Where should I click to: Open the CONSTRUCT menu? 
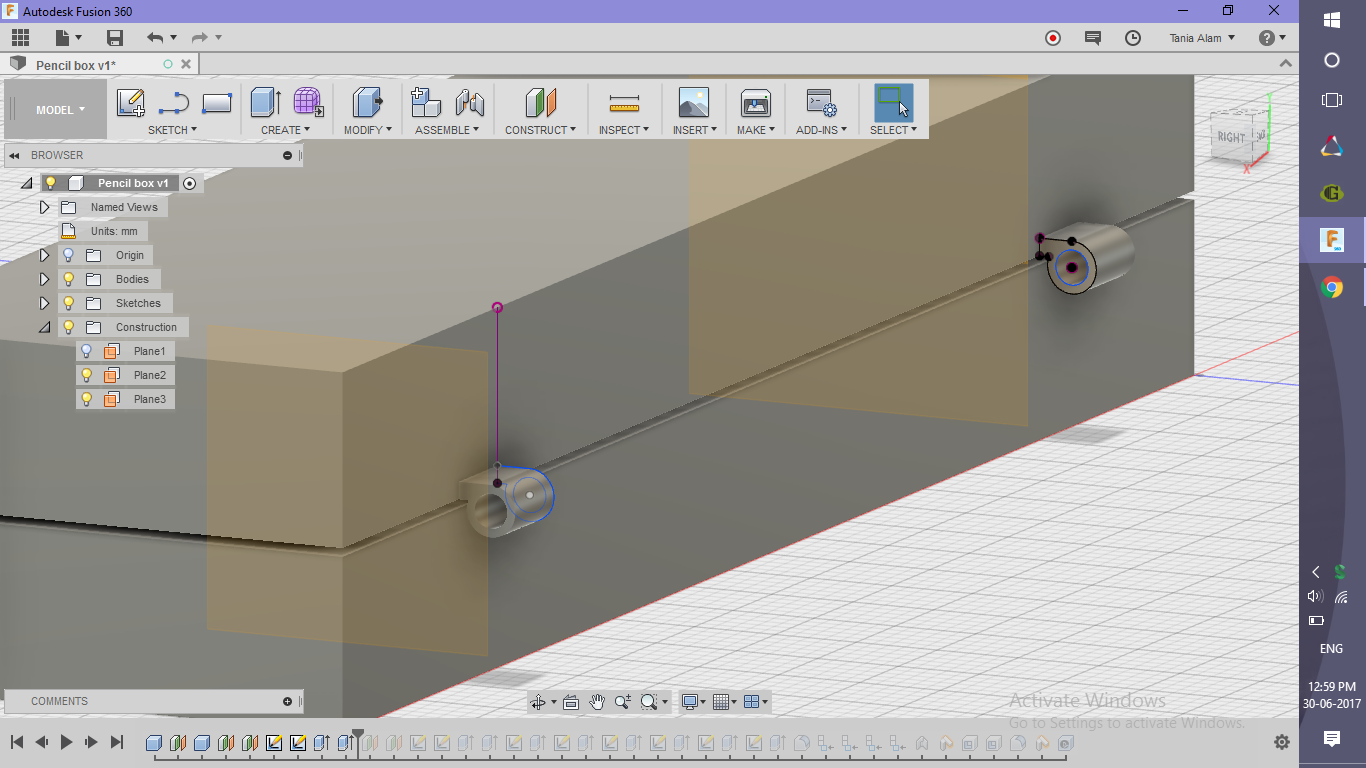(540, 130)
